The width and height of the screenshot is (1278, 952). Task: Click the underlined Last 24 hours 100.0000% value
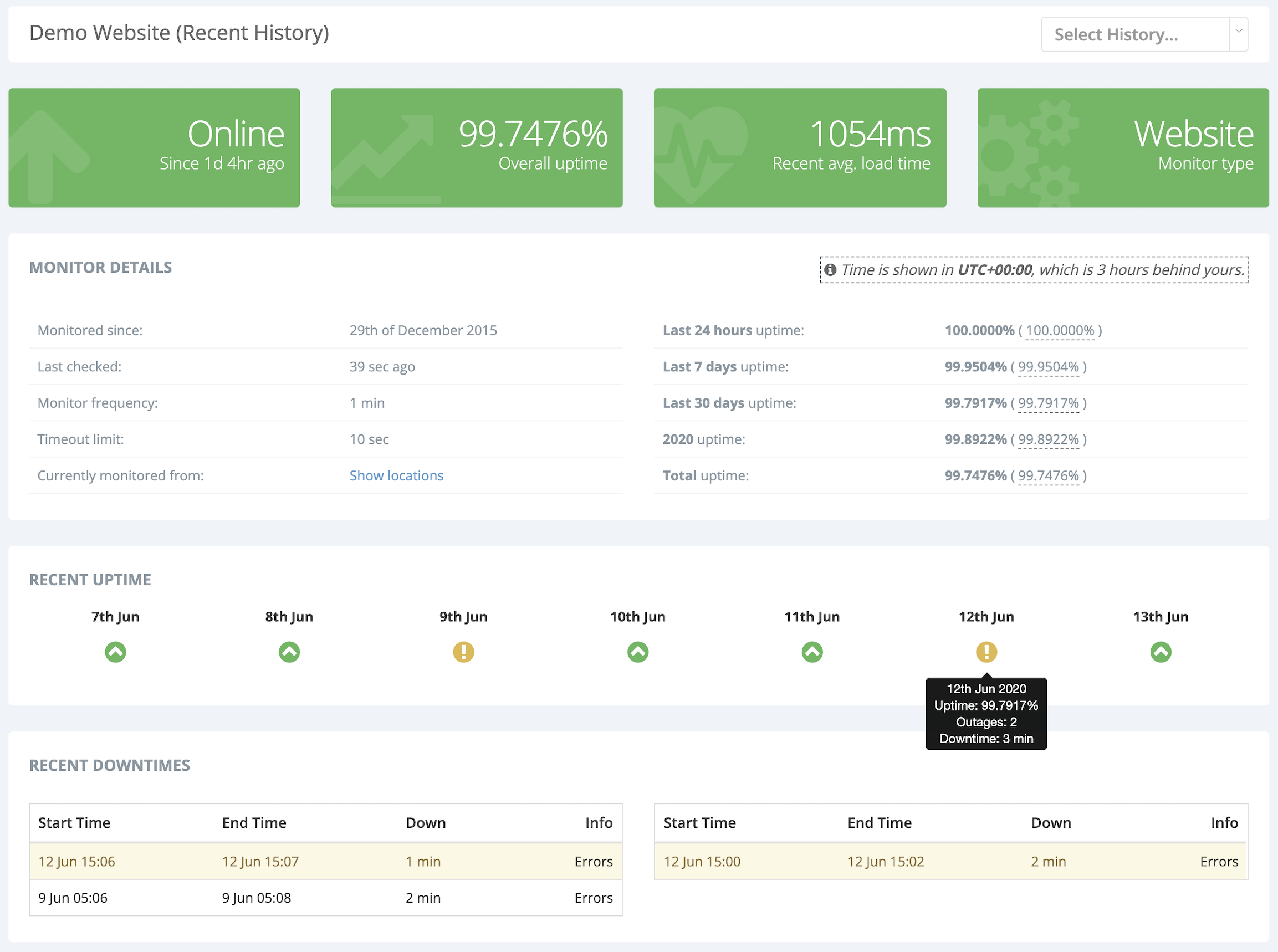click(1060, 331)
